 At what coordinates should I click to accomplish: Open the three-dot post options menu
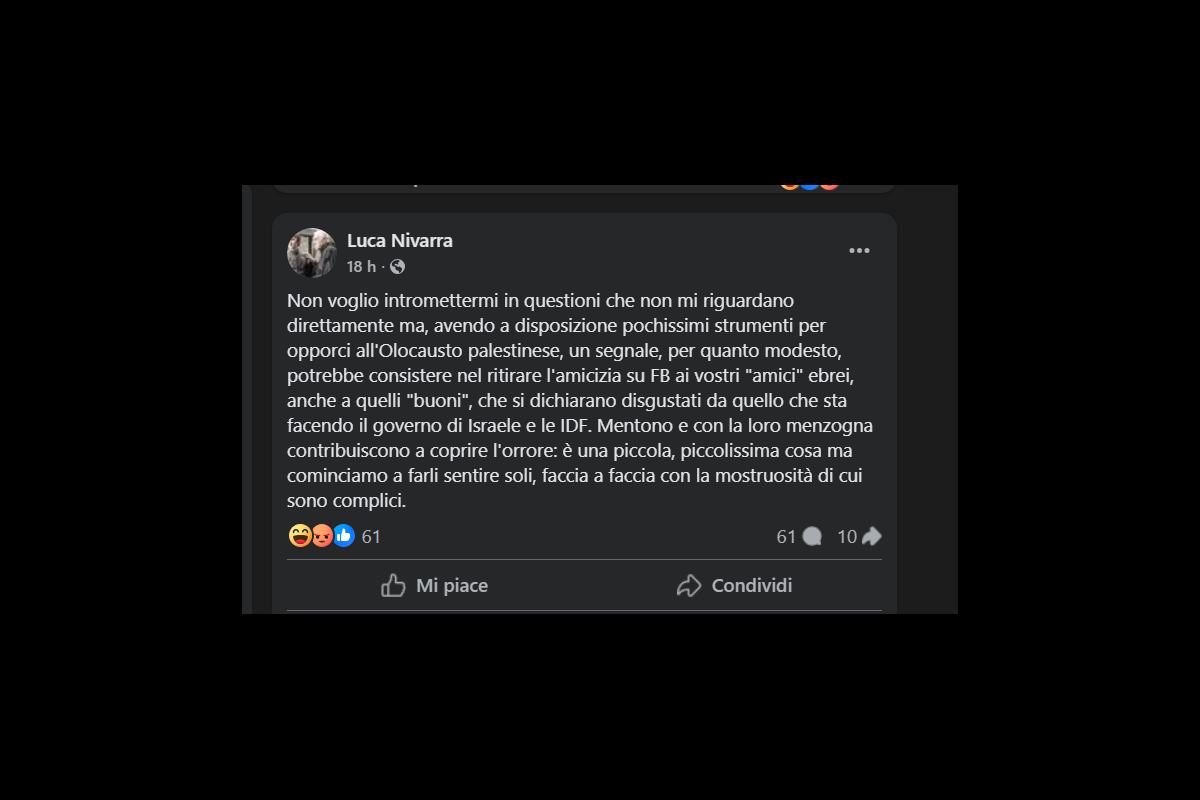[x=859, y=251]
